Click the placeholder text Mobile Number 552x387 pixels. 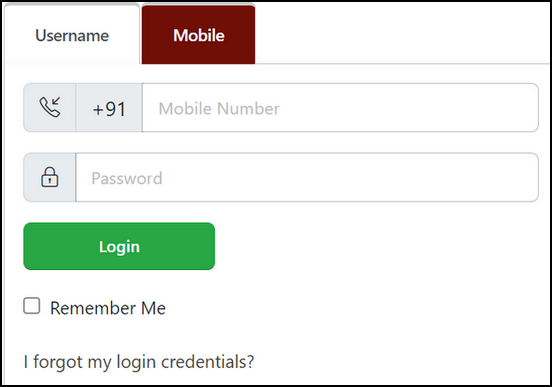coord(219,108)
